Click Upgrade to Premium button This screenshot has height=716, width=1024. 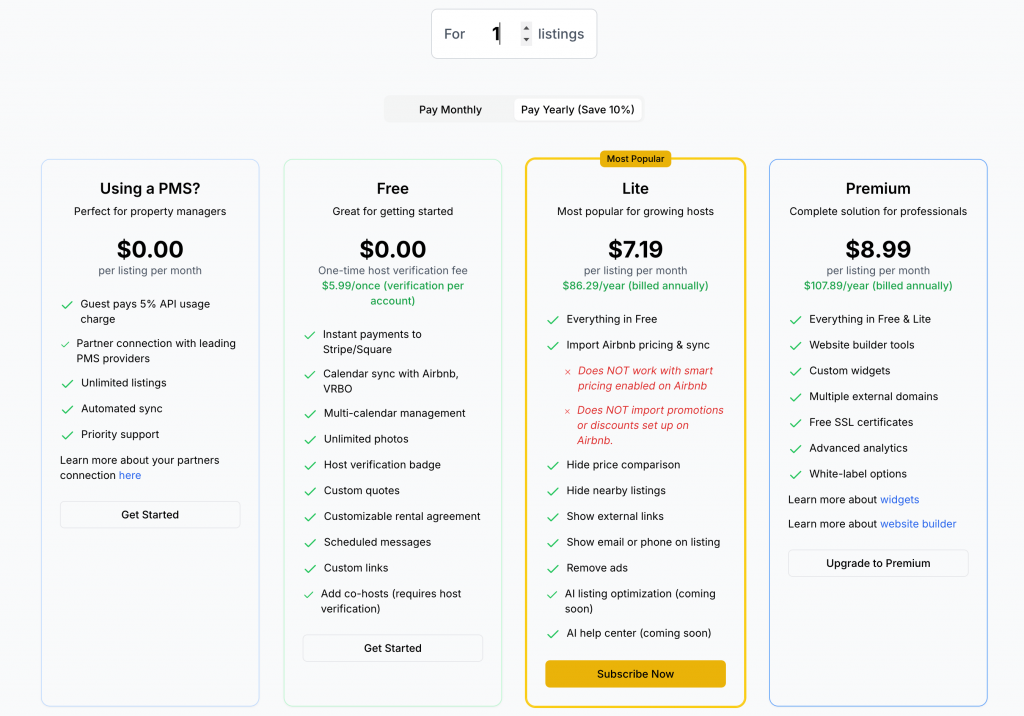point(878,563)
